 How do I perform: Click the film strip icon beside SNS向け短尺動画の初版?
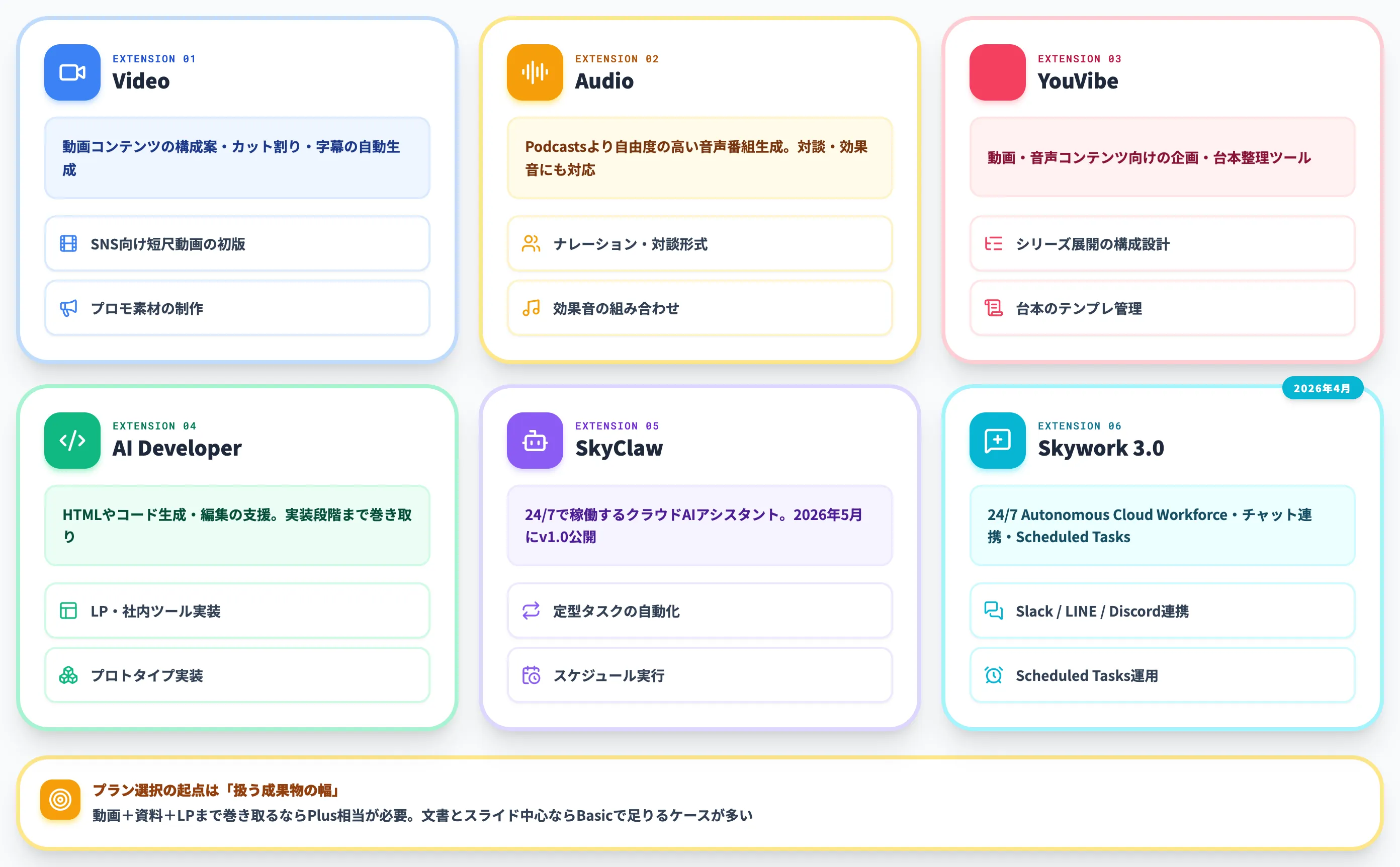pyautogui.click(x=68, y=244)
